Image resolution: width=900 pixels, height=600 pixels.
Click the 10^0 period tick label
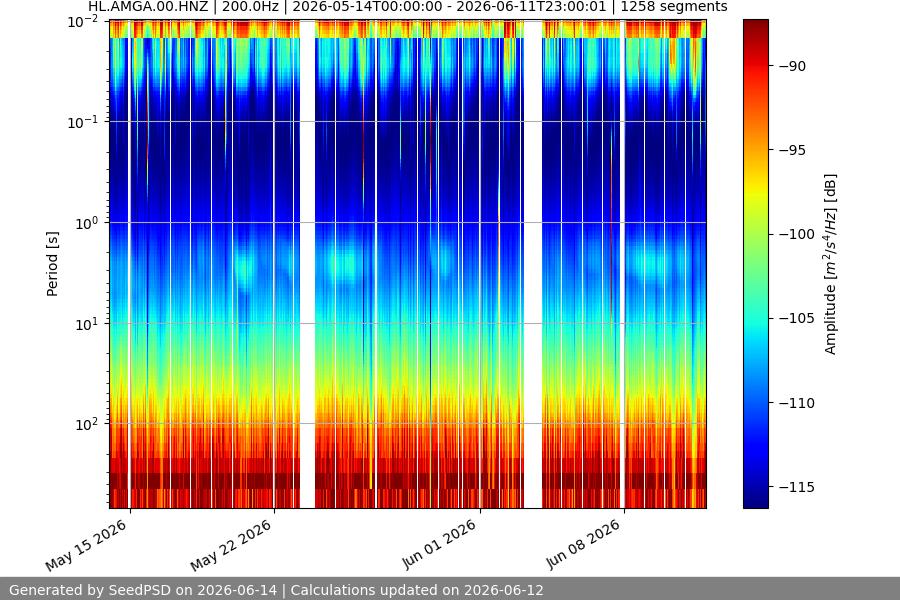[x=87, y=223]
